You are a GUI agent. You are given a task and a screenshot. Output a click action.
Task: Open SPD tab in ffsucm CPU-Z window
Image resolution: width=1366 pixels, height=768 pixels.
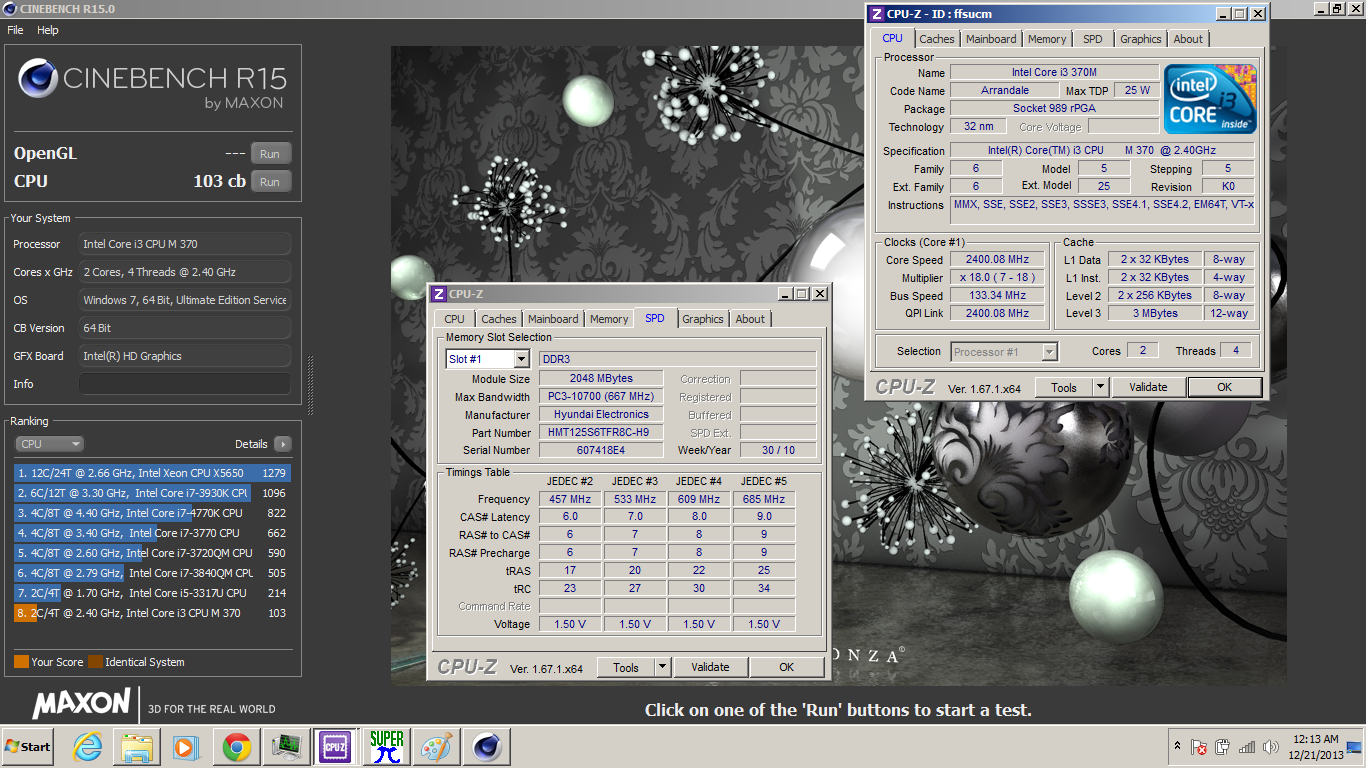(1093, 39)
